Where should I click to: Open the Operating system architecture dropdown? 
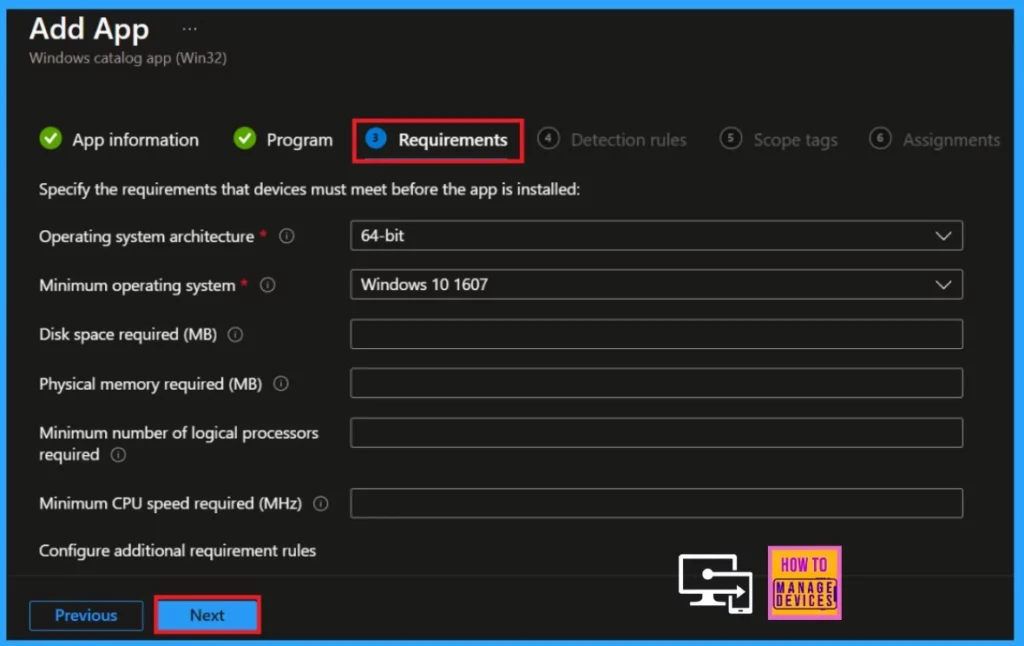pos(656,236)
